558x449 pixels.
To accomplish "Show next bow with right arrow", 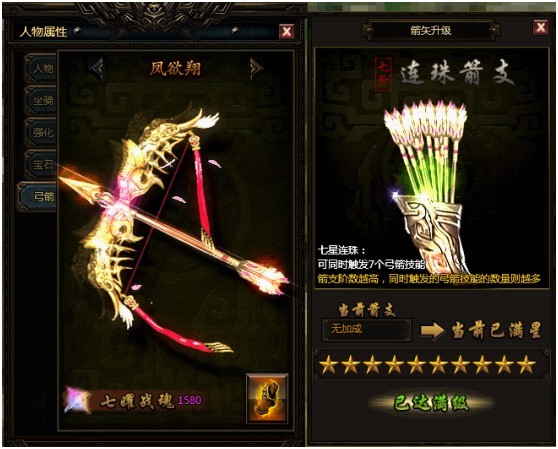I will 256,68.
